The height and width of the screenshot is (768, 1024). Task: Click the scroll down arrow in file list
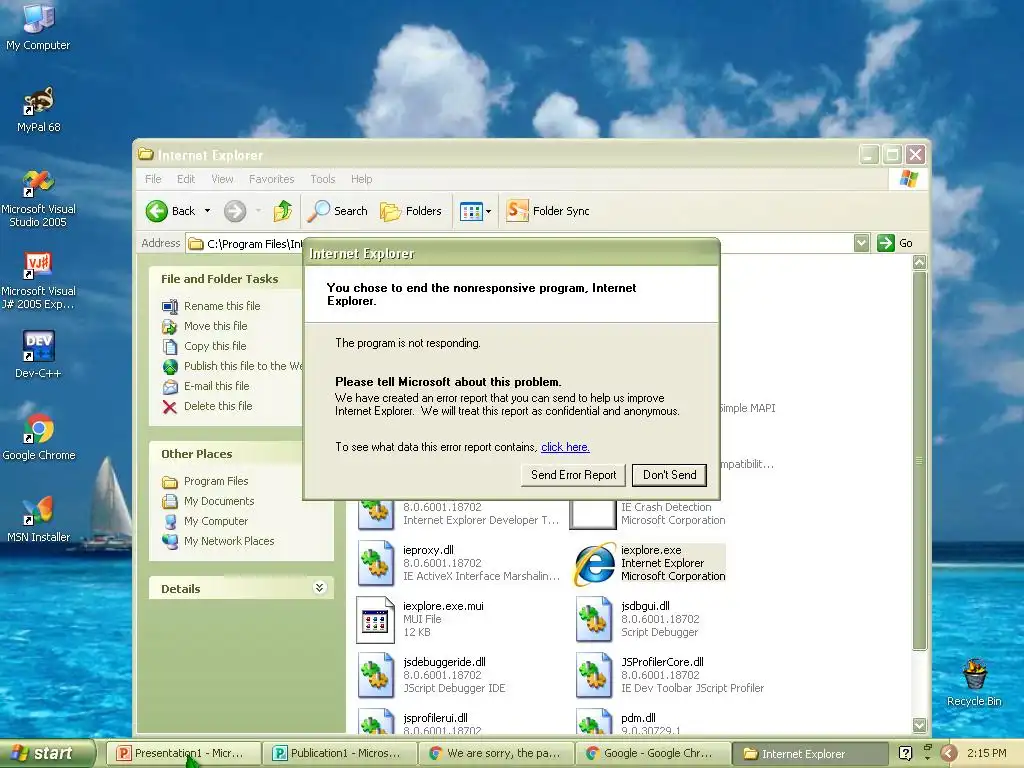(x=920, y=725)
